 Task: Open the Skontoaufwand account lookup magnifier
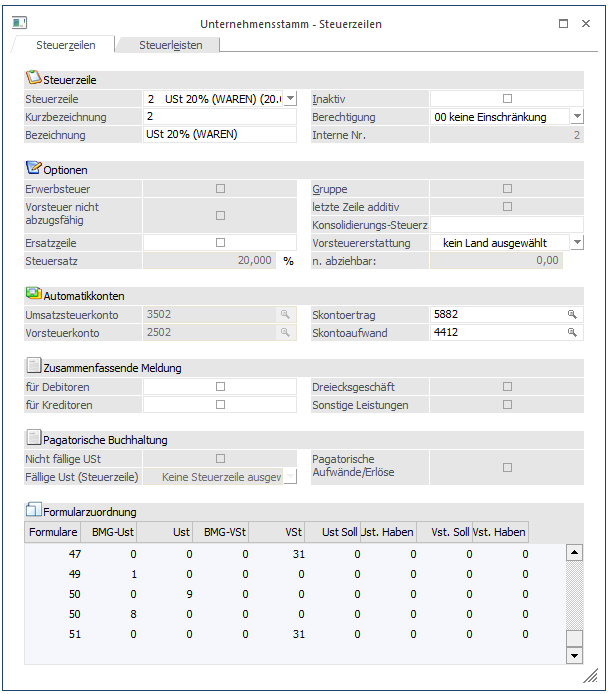[x=573, y=333]
